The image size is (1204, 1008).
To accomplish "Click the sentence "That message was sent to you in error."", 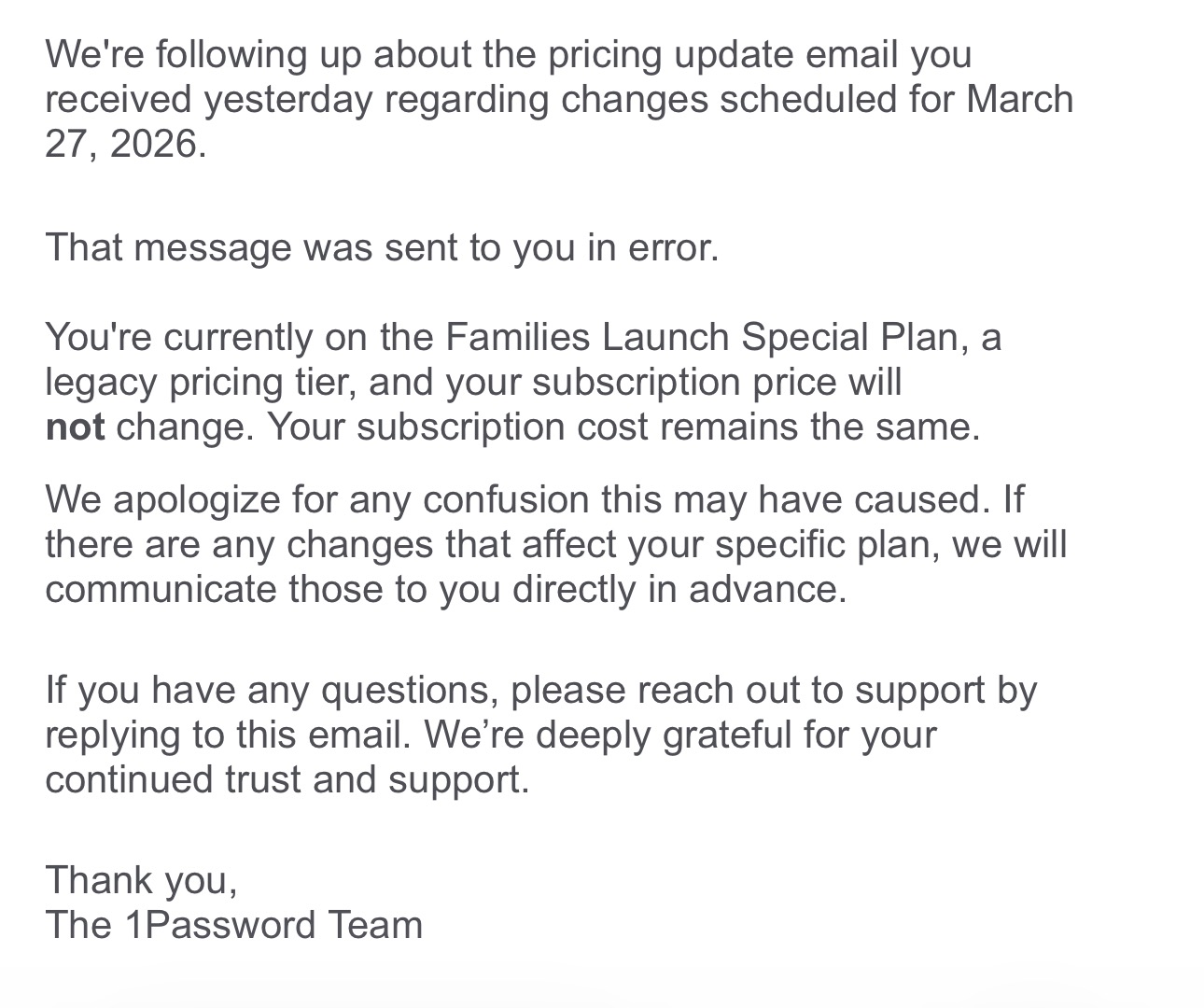I will pyautogui.click(x=382, y=248).
